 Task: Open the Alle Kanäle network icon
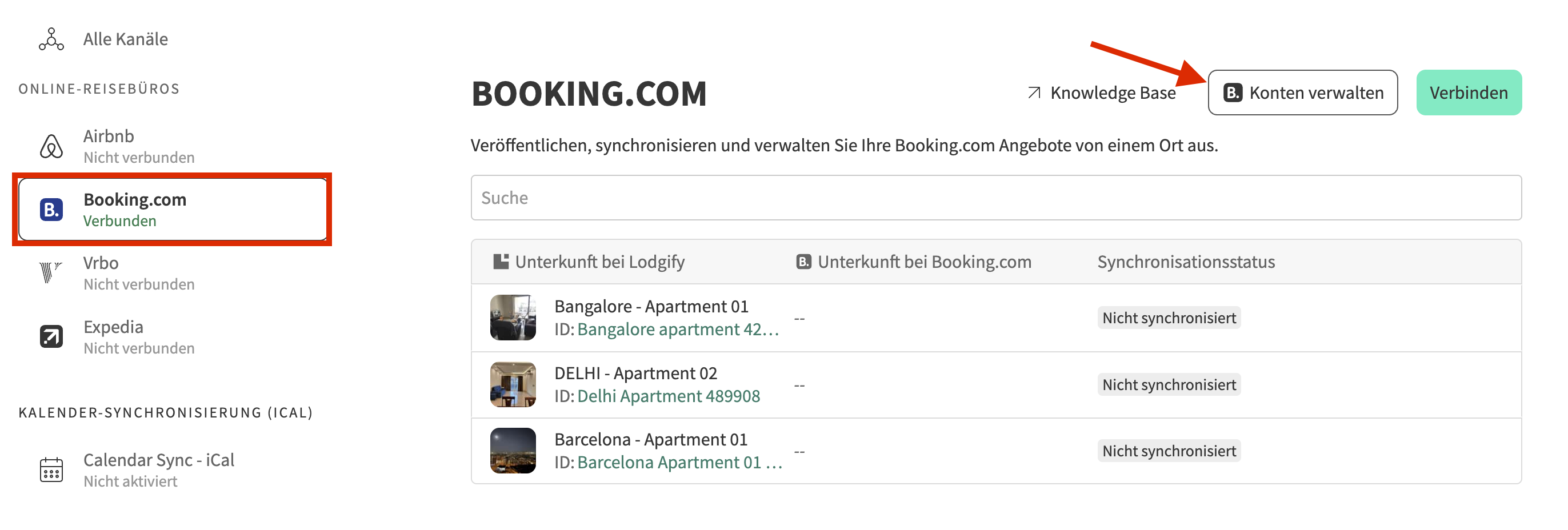point(51,39)
